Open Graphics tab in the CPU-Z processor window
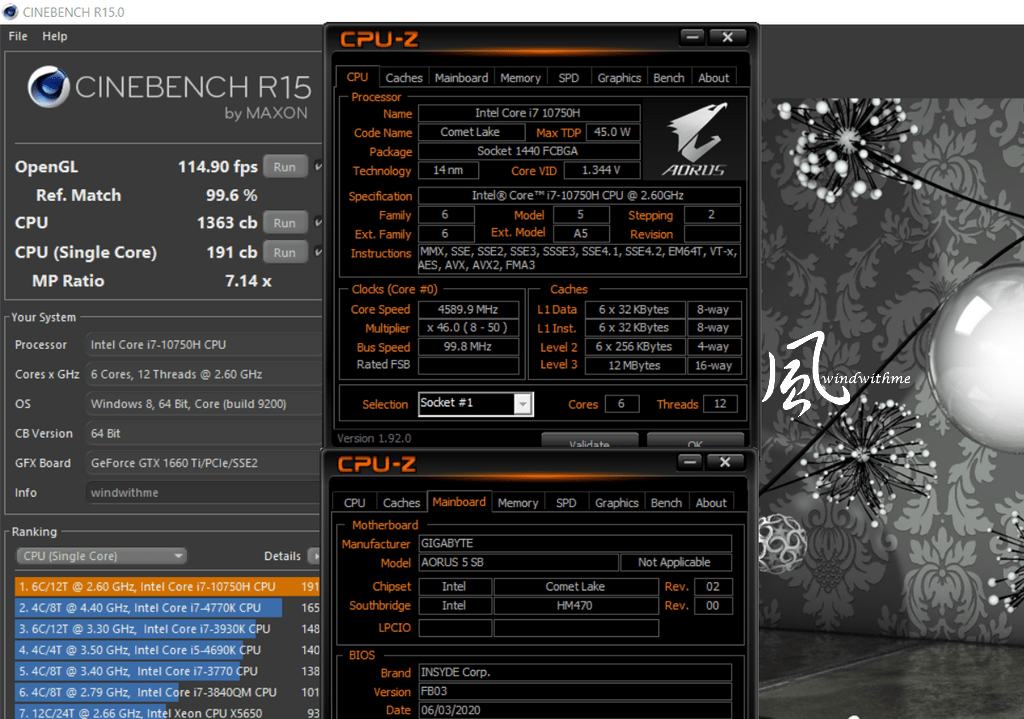Viewport: 1024px width, 719px height. 619,78
